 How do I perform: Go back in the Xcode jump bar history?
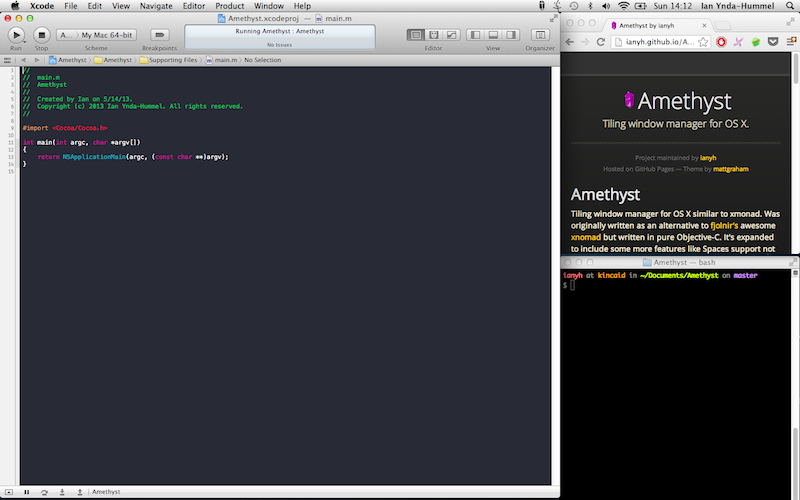23,60
